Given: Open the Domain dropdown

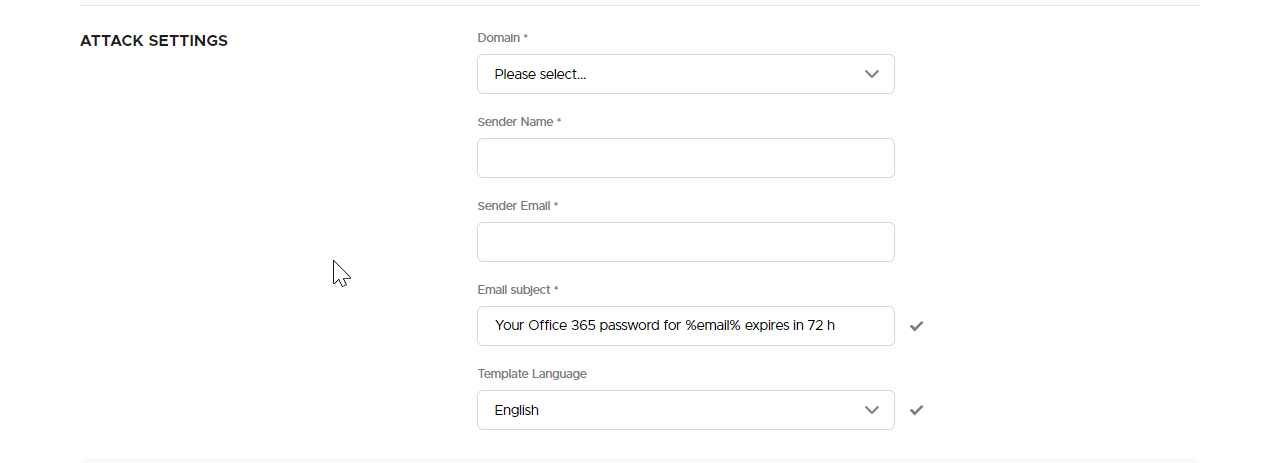Looking at the screenshot, I should click(x=685, y=74).
